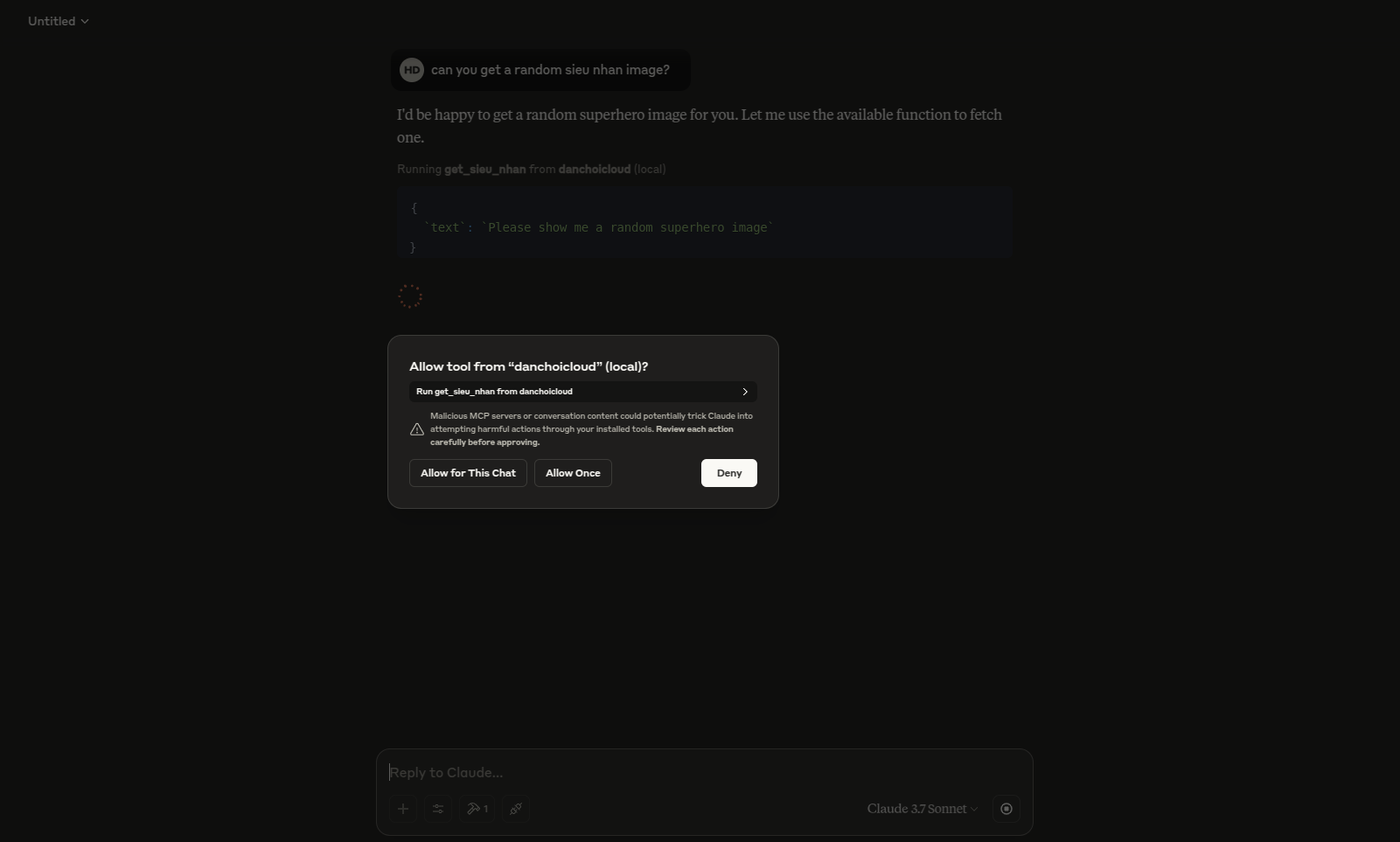Open the Untitled chat title dropdown
The width and height of the screenshot is (1400, 842).
coord(58,21)
